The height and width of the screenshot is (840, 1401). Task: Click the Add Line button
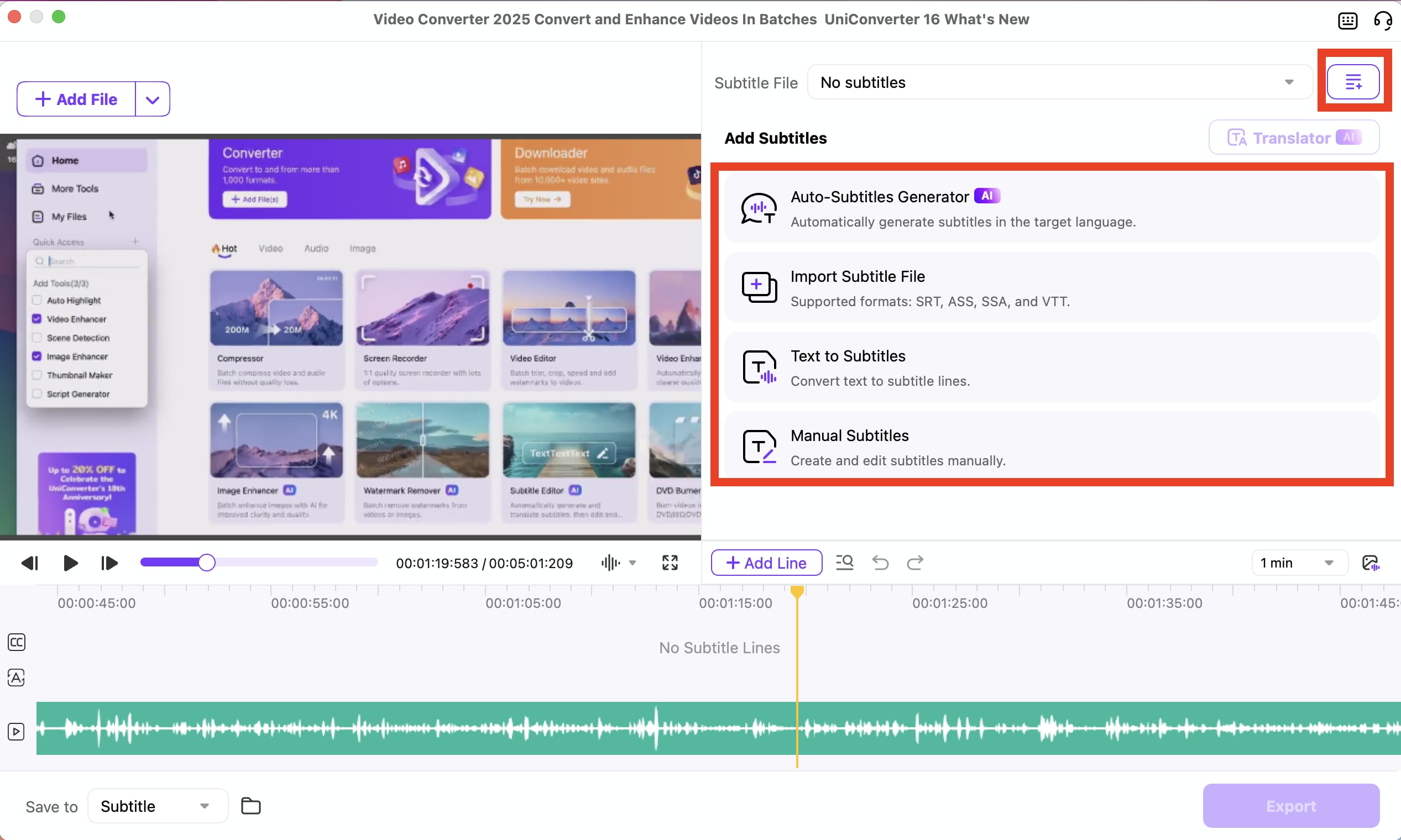pyautogui.click(x=766, y=562)
